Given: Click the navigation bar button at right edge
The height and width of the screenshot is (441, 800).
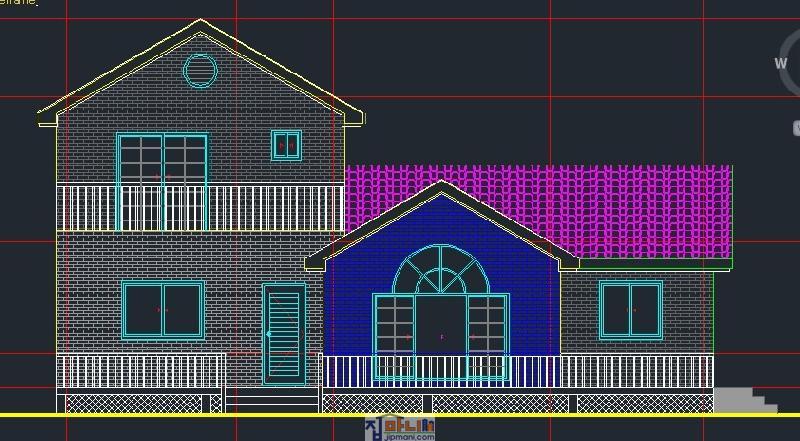Looking at the screenshot, I should point(796,128).
